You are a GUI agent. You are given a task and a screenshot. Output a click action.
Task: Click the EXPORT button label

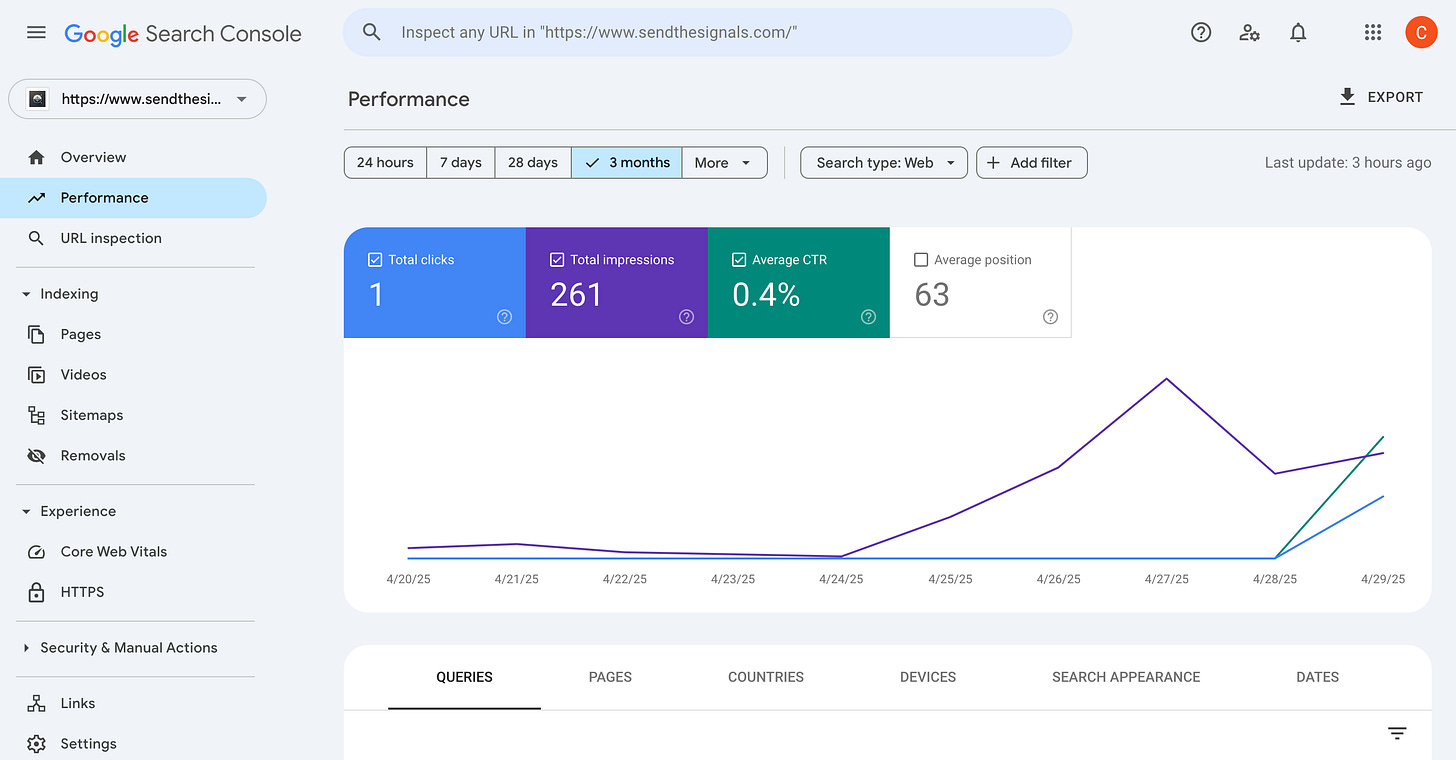coord(1395,97)
